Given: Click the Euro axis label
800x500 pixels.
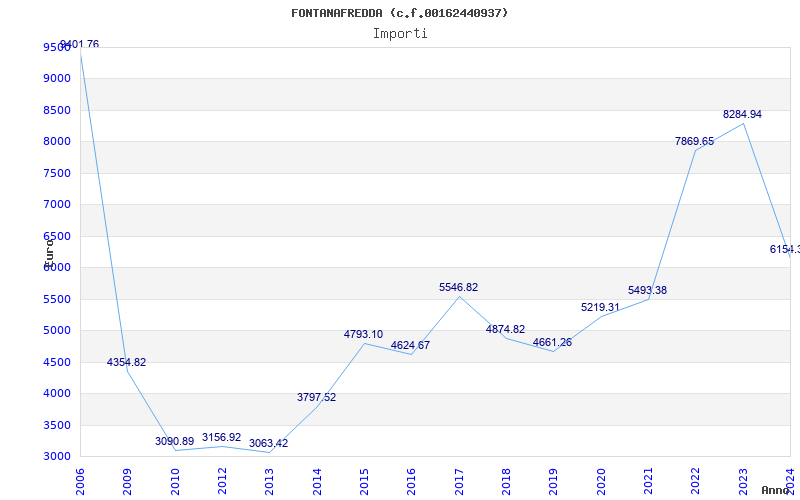Looking at the screenshot, I should point(49,252).
